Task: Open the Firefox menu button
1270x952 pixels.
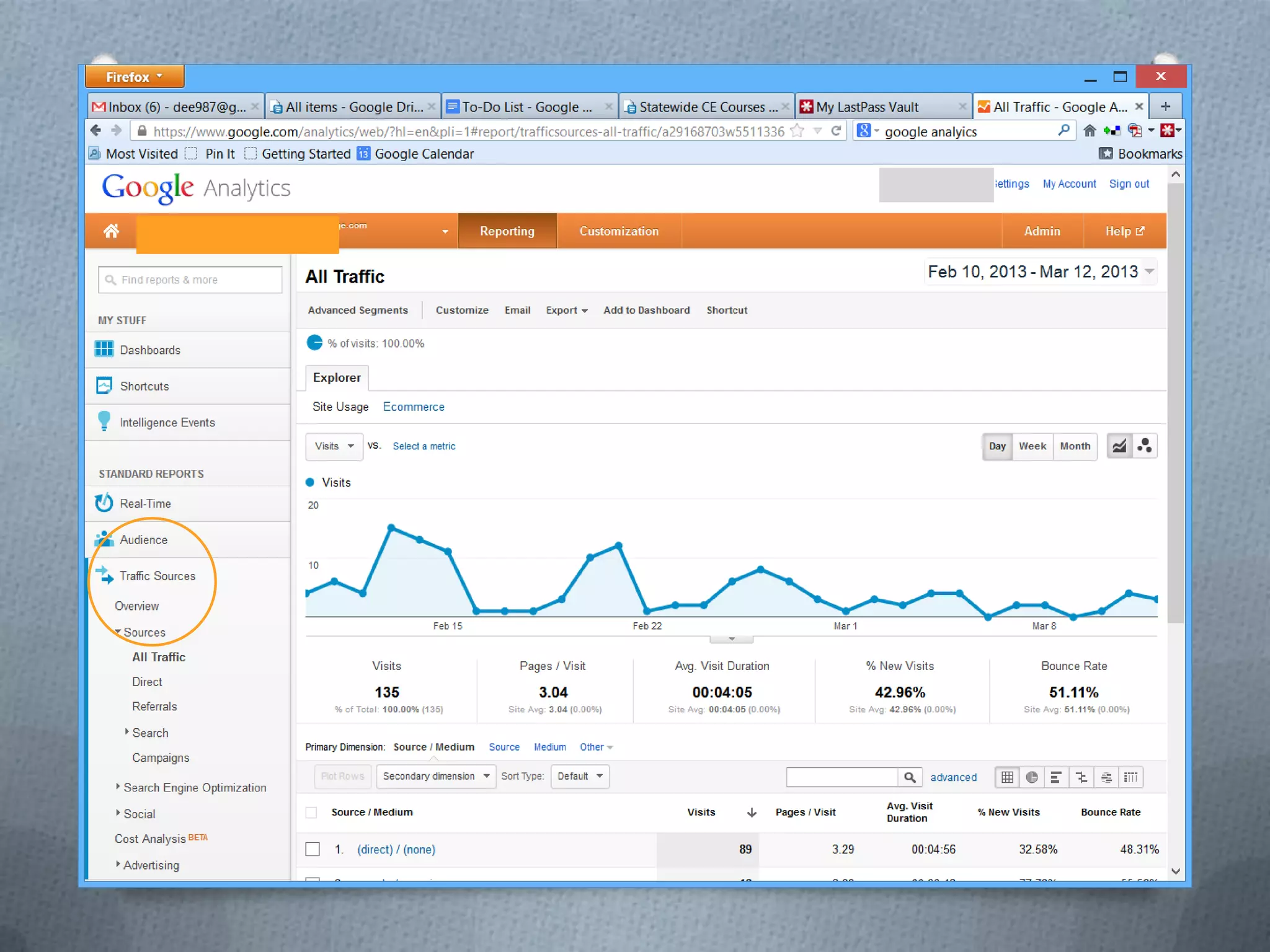Action: click(135, 77)
